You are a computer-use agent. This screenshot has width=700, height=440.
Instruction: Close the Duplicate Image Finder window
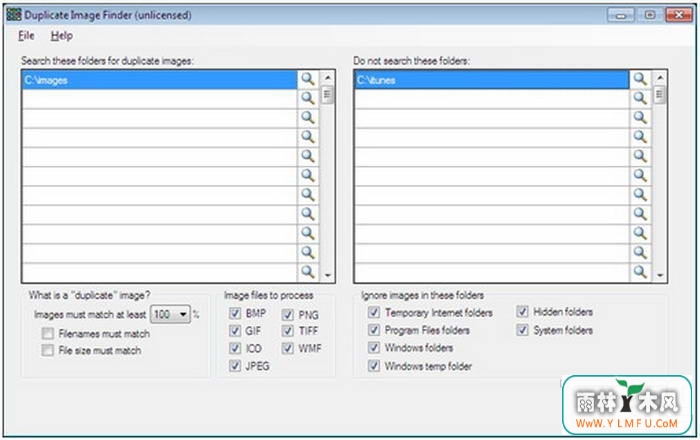679,15
